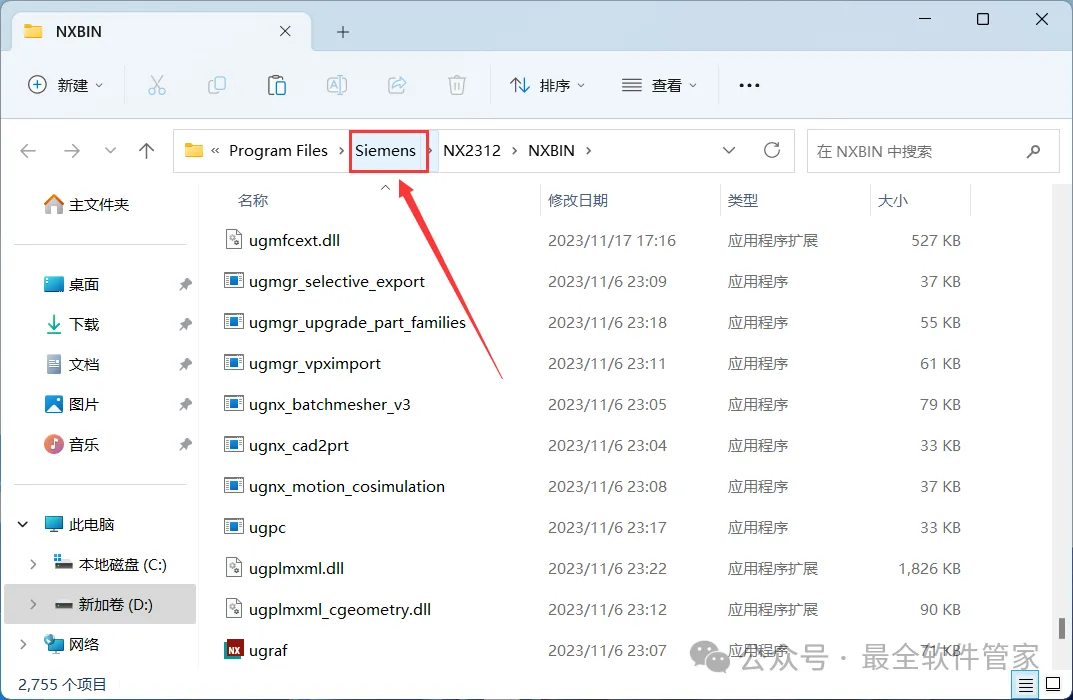Expand the 本地磁盘 (C:) drive node

[32, 565]
